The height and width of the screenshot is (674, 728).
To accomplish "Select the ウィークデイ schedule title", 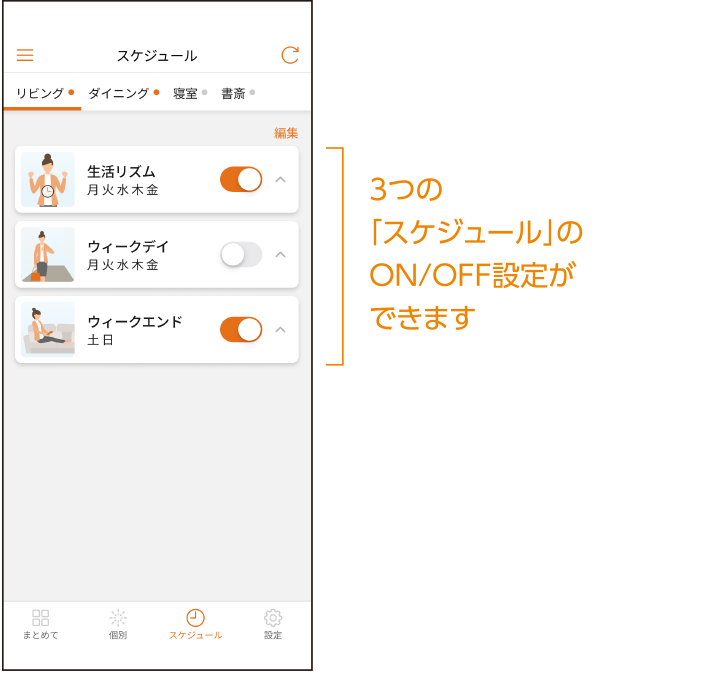I will pyautogui.click(x=128, y=246).
